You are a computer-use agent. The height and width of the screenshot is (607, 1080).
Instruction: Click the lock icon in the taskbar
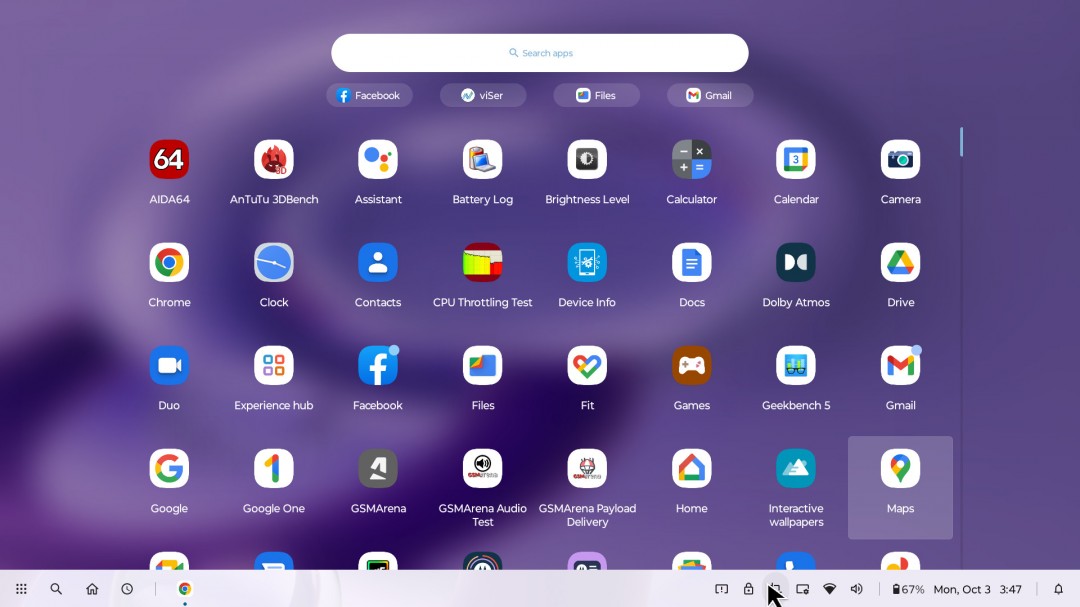(x=748, y=589)
